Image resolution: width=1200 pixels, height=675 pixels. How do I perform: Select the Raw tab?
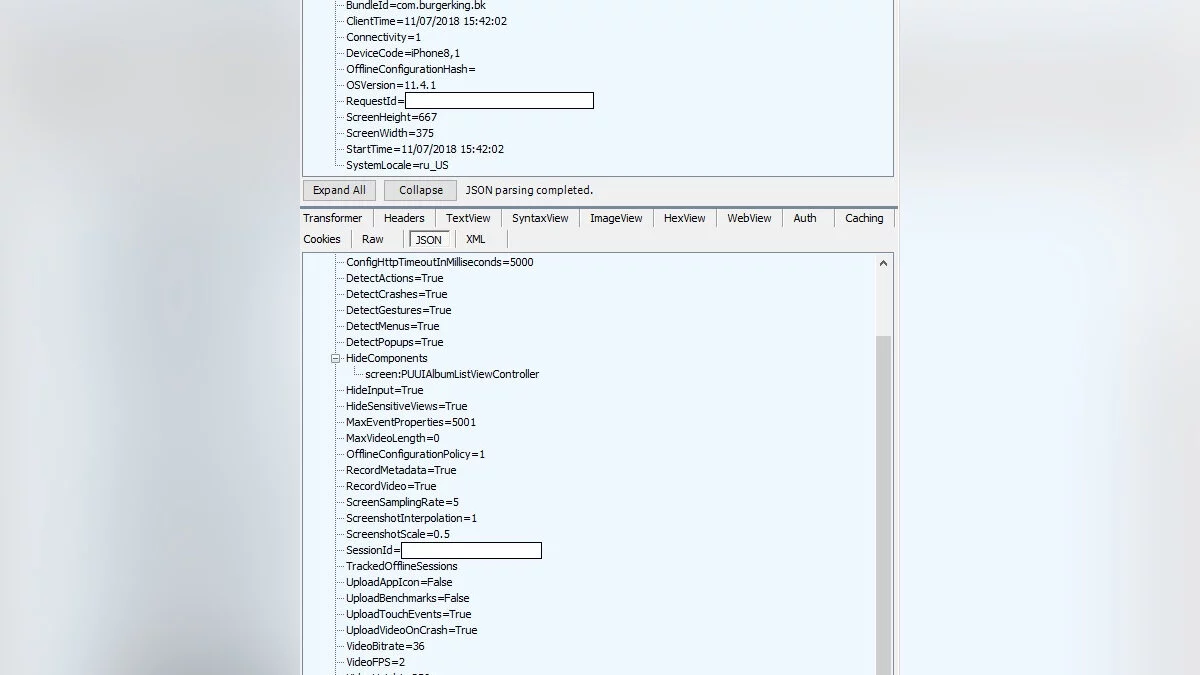373,239
